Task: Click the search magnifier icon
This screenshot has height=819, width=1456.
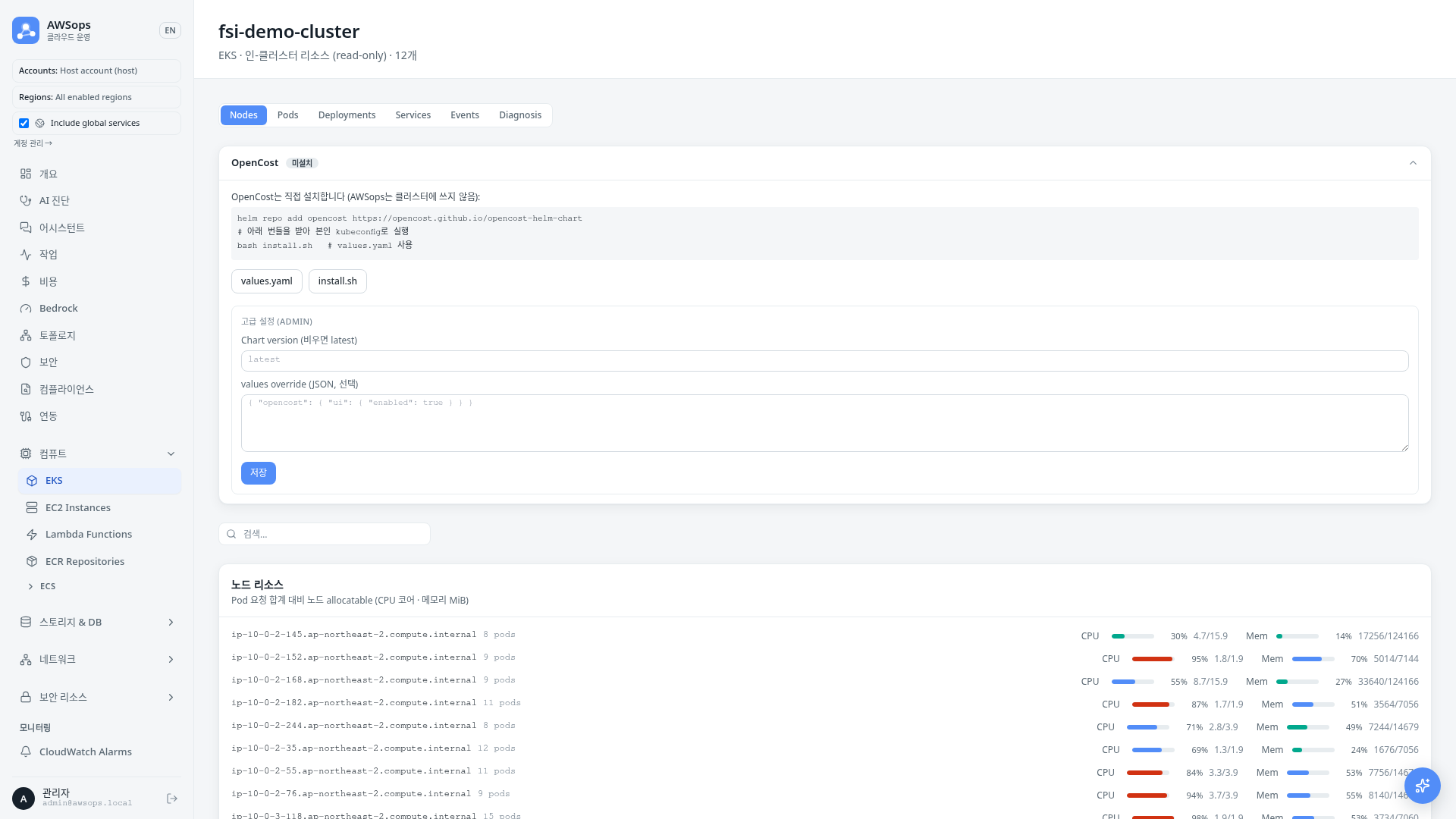Action: tap(232, 534)
